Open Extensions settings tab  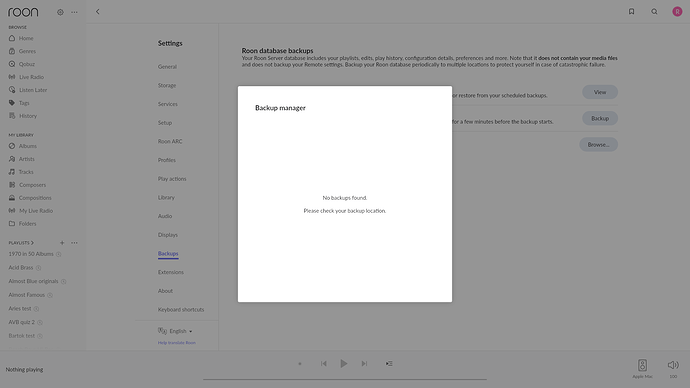click(171, 272)
